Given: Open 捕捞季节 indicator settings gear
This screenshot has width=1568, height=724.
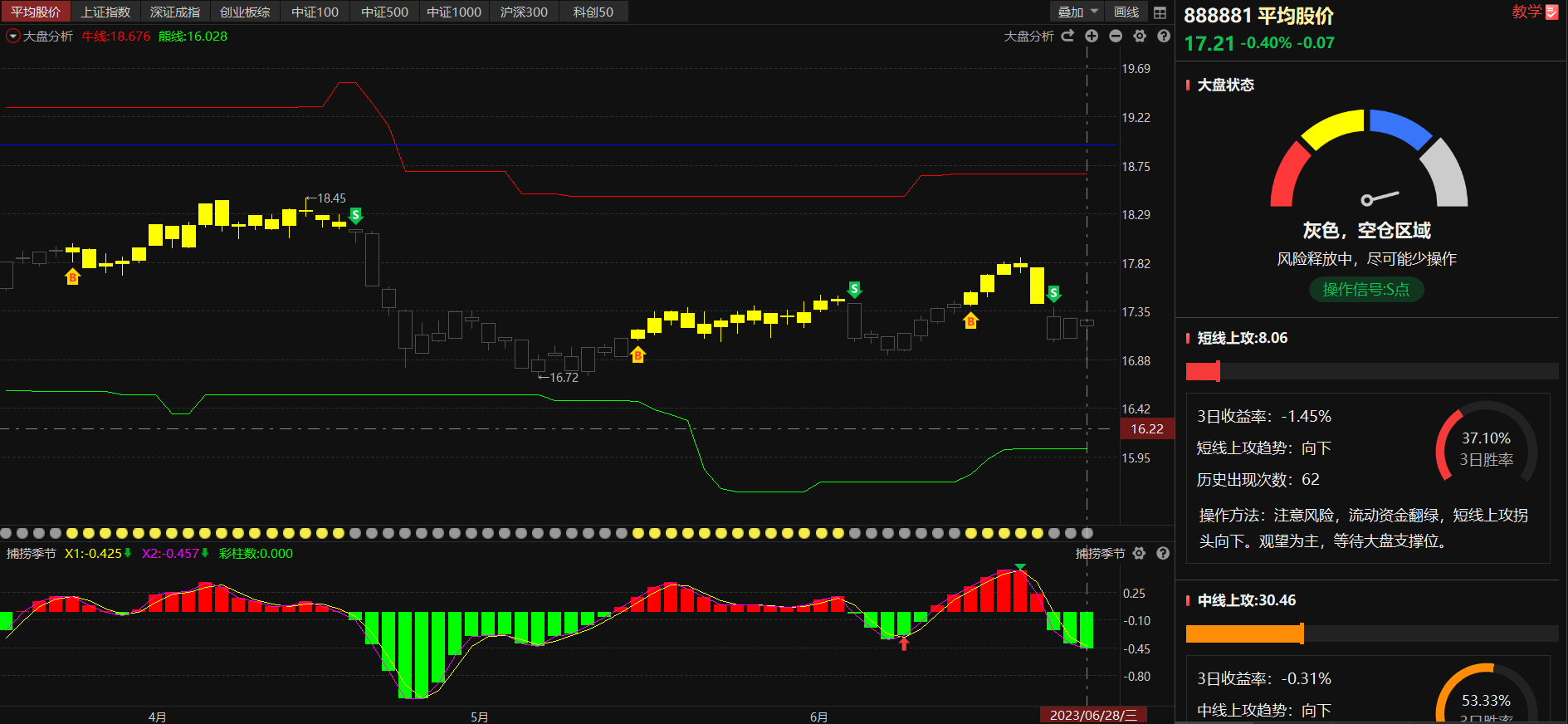Looking at the screenshot, I should coord(1139,553).
